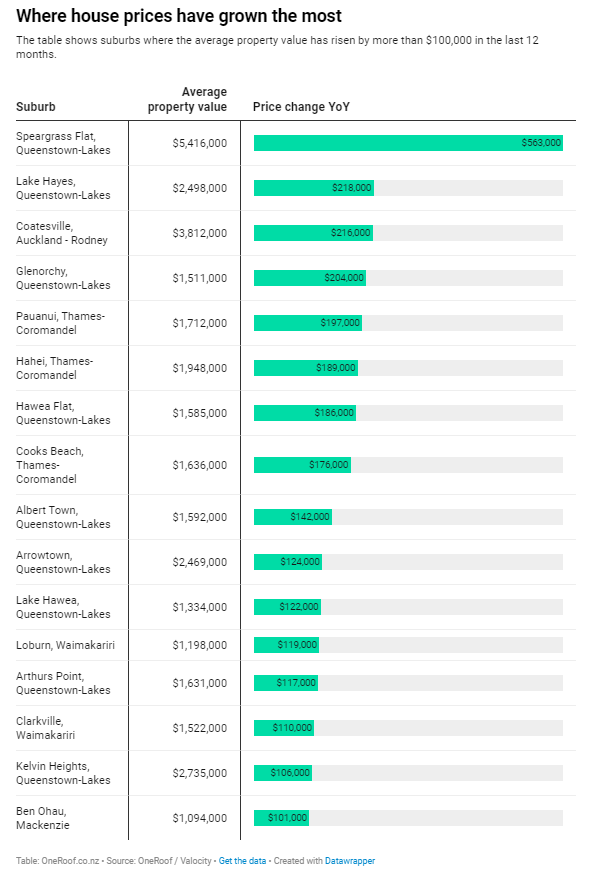Screen dimensions: 591x871
Task: Select the $101,000 Ben Ohau bar
Action: 282,818
